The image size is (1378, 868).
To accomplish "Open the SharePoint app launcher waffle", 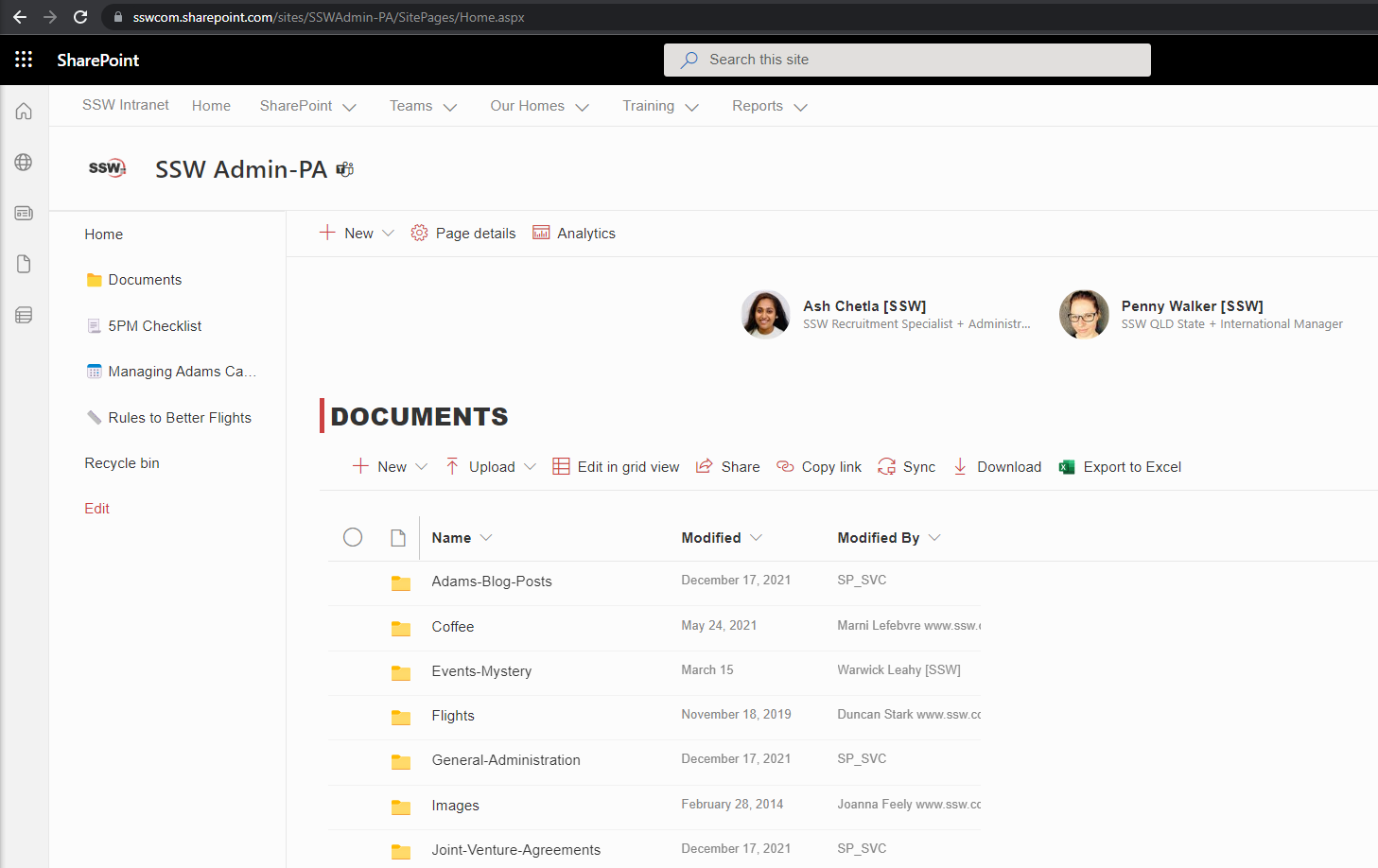I will (24, 60).
